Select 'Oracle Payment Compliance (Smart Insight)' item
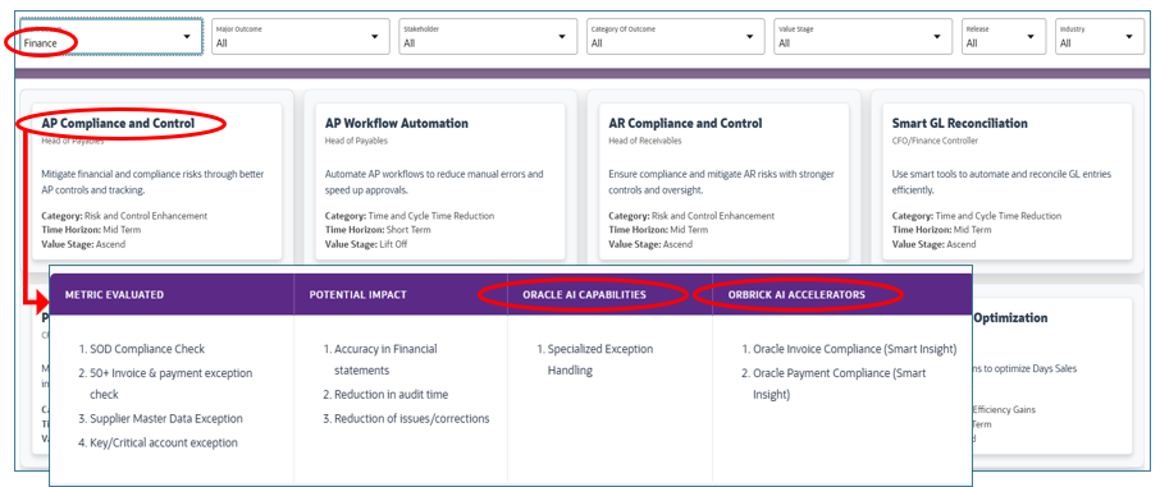Screen dimensions: 1160x487 tap(834, 383)
